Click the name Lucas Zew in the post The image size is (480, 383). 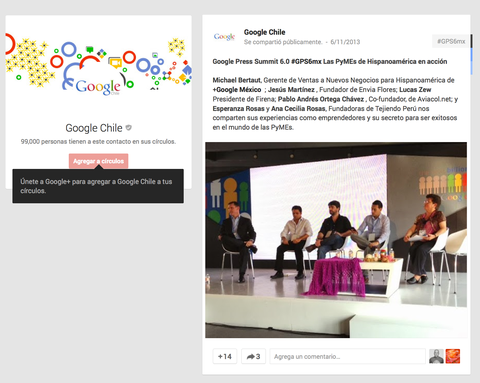tap(415, 89)
